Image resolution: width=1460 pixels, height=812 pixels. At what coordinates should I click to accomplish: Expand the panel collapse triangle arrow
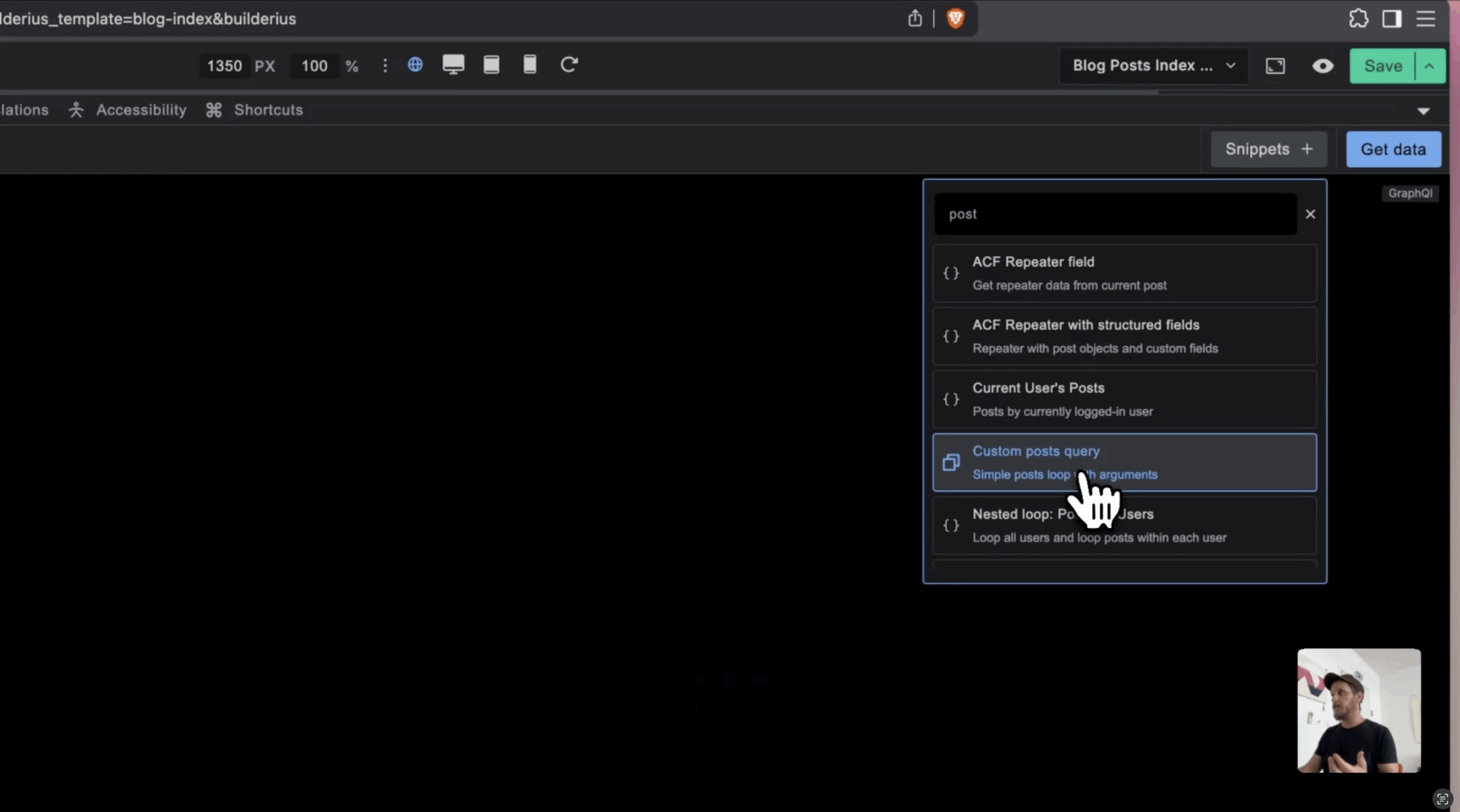1423,111
